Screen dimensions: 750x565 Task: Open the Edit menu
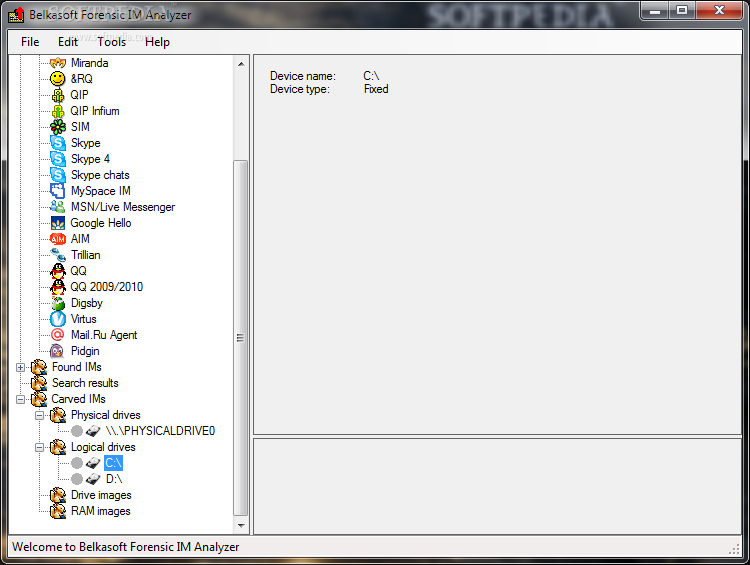(67, 42)
